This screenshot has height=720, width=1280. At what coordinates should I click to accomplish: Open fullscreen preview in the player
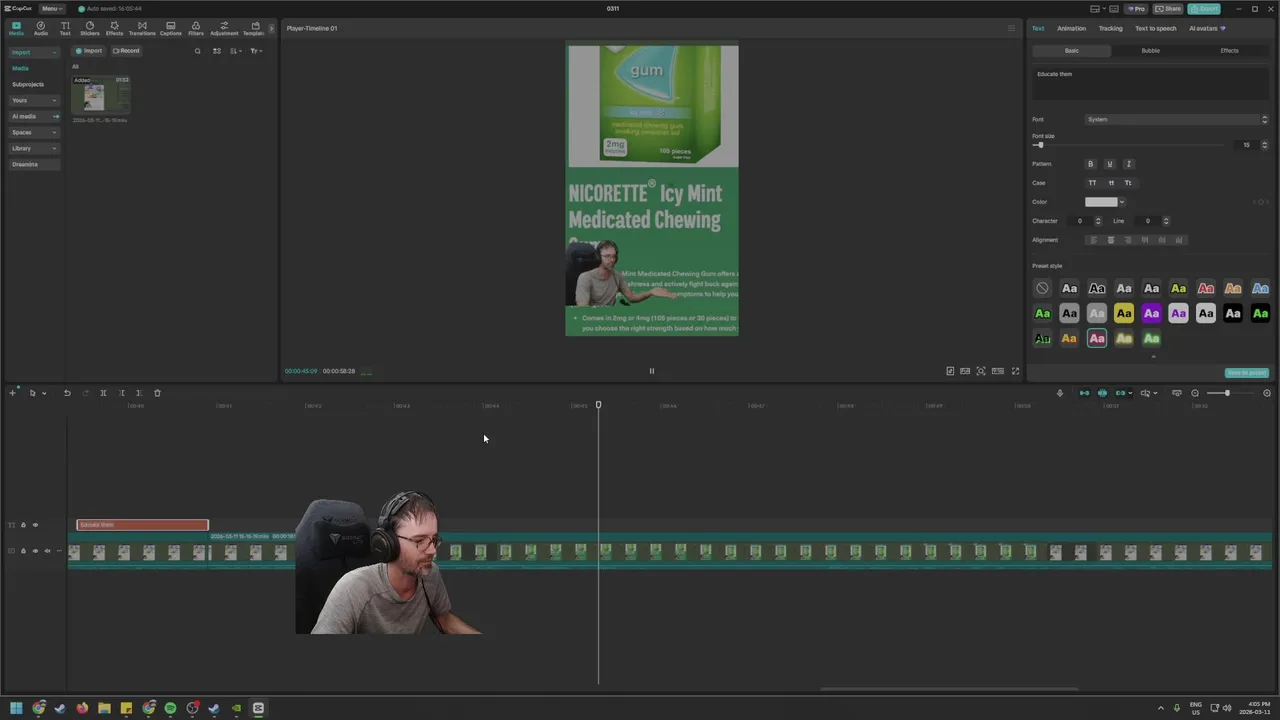tap(1015, 371)
